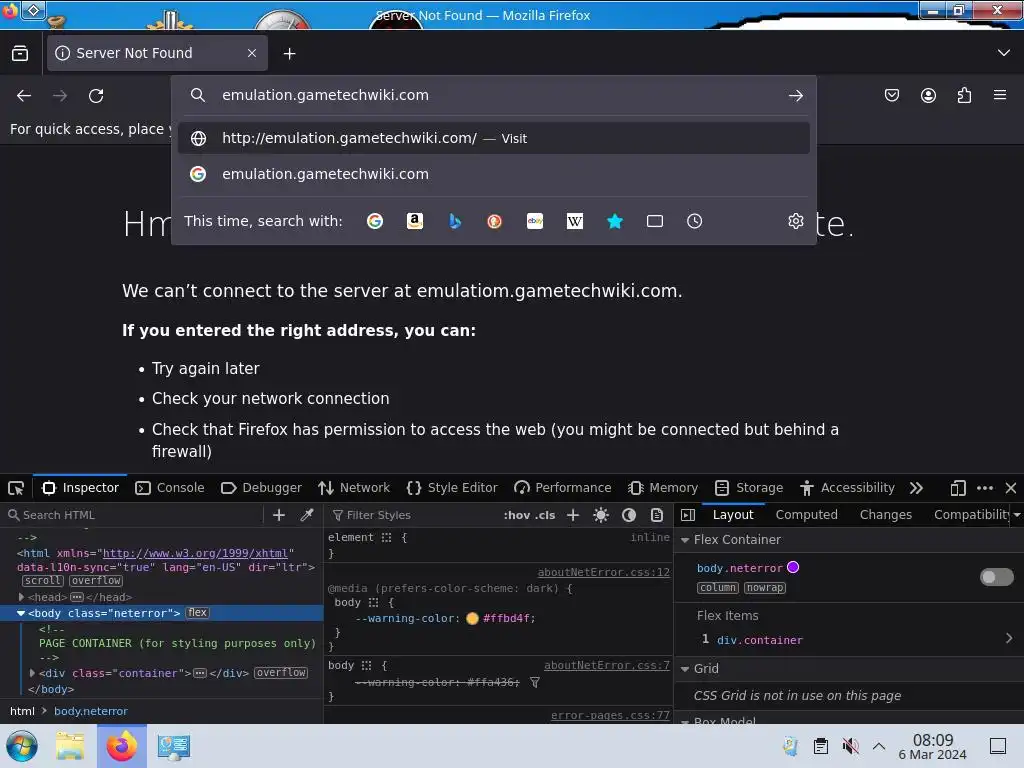
Task: Toggle .cls class panel
Action: pyautogui.click(x=545, y=515)
